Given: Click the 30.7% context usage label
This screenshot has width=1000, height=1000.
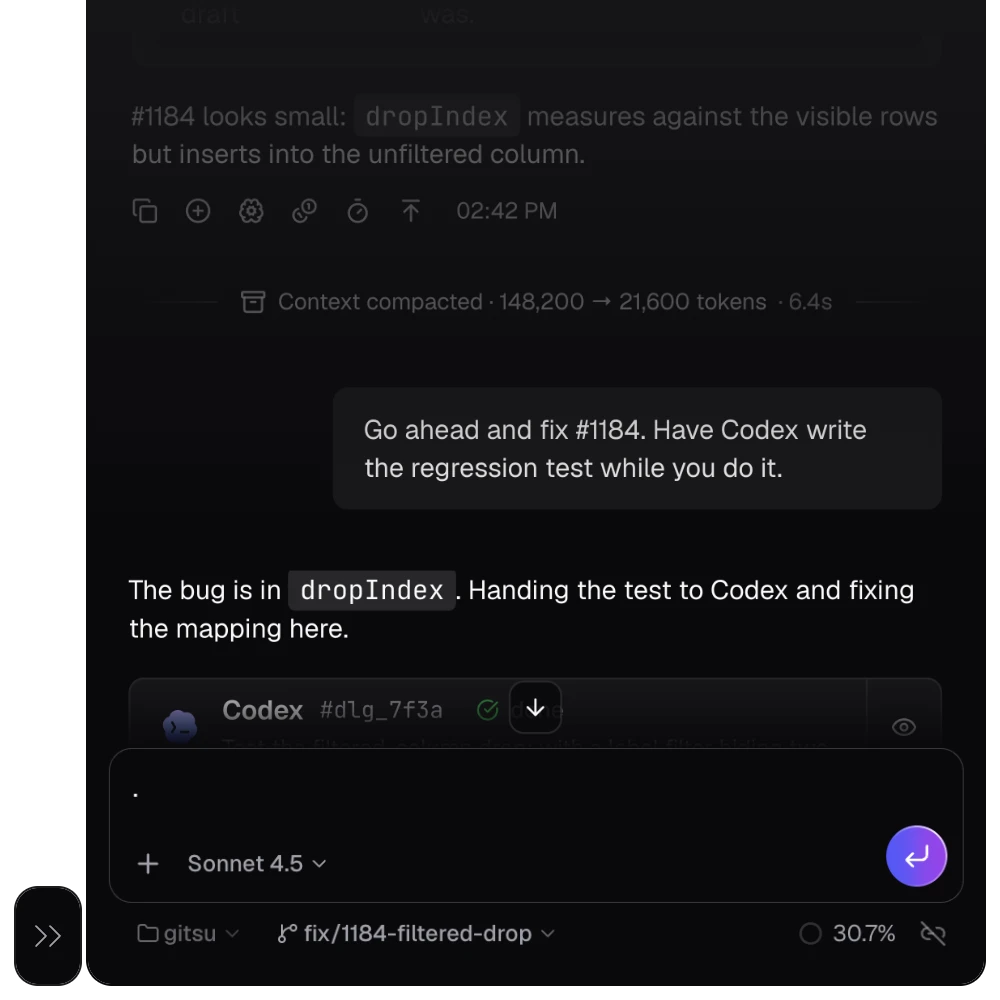Looking at the screenshot, I should (864, 934).
